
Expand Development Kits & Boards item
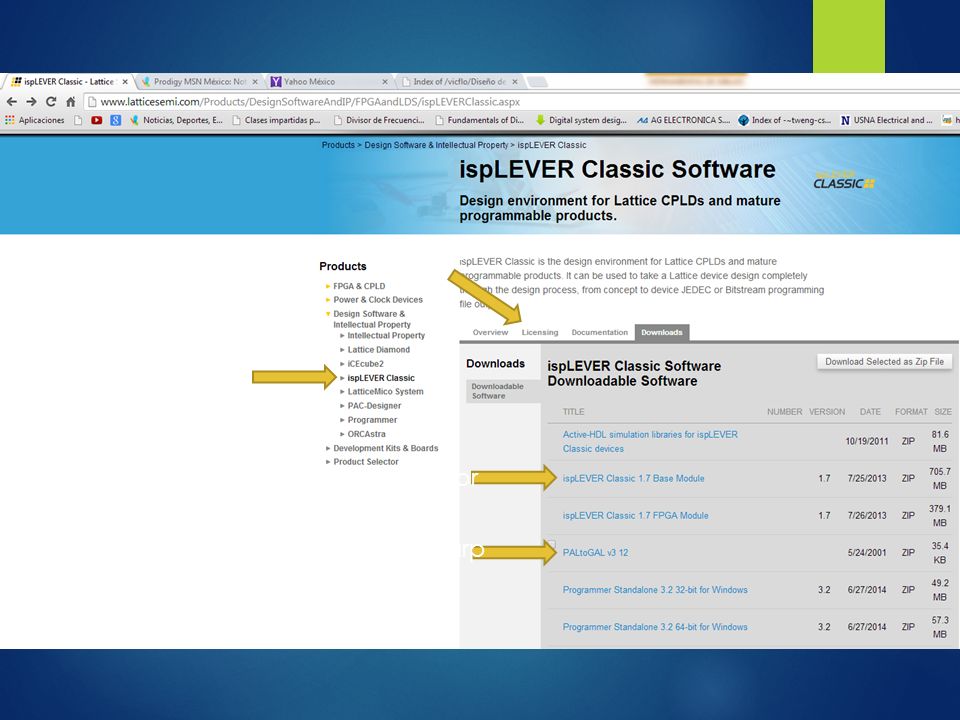386,448
